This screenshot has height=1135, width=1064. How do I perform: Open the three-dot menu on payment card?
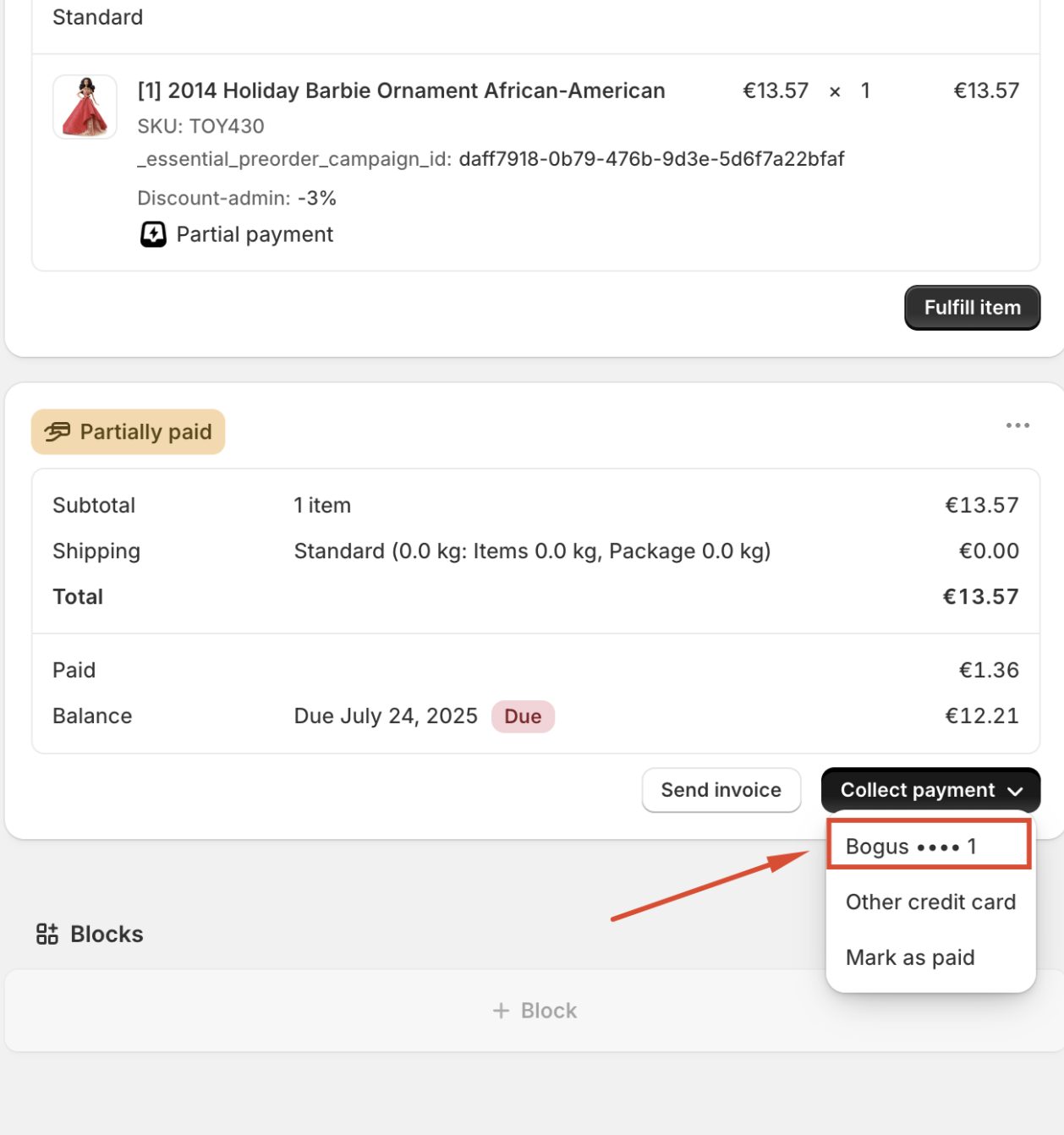coord(1017,425)
